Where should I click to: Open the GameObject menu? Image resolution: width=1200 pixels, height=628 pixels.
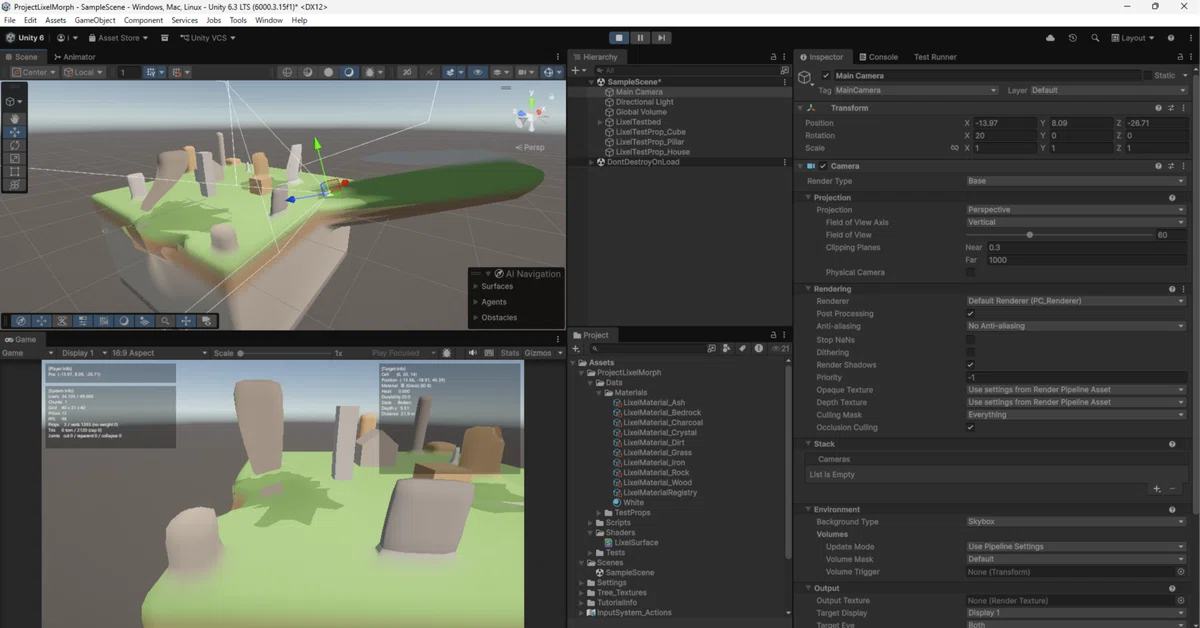coord(95,20)
